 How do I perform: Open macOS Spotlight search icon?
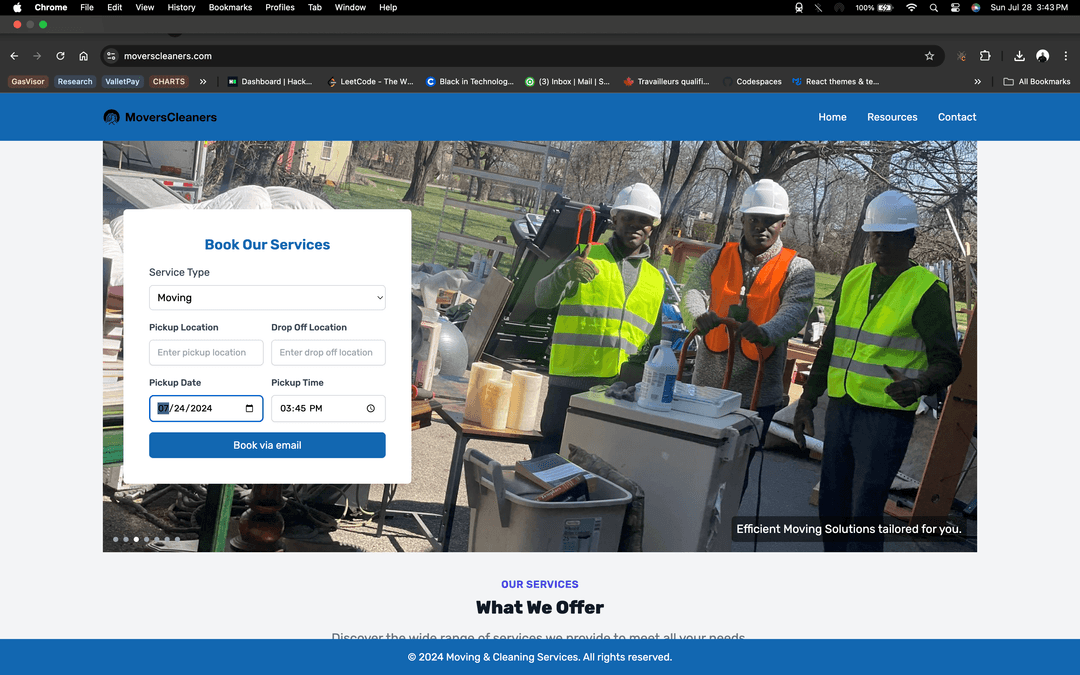click(934, 7)
